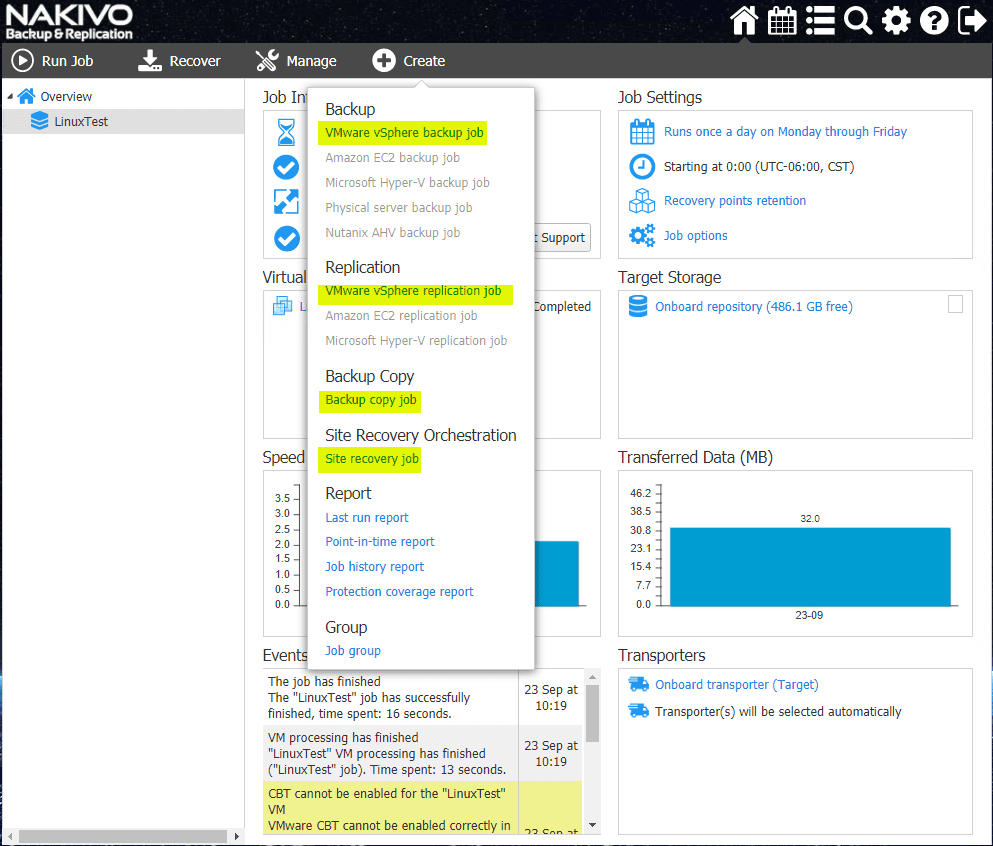
Task: Open the Settings gear icon
Action: (896, 21)
